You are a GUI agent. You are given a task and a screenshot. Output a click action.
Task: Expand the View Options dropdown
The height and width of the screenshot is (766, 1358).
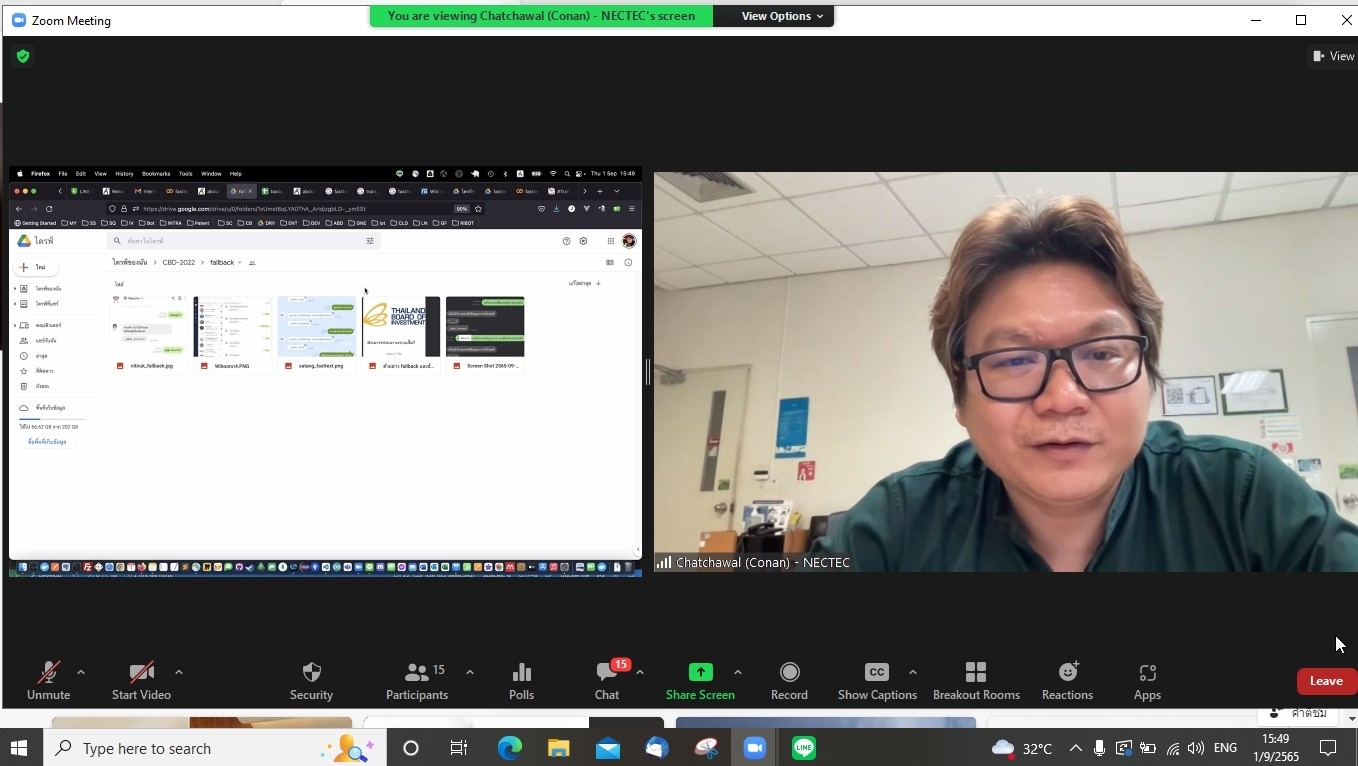click(782, 16)
